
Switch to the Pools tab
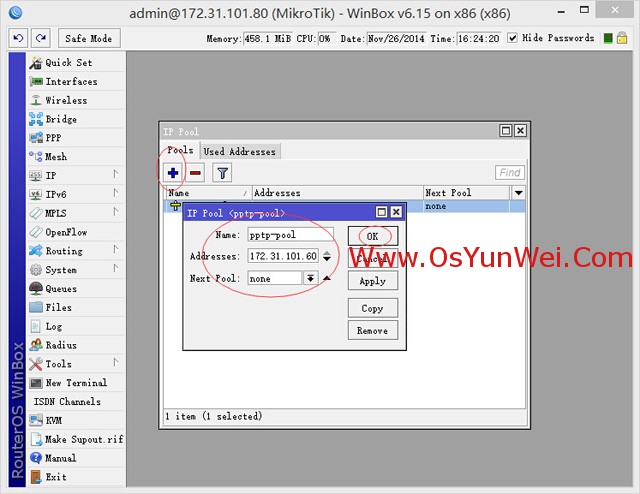pyautogui.click(x=180, y=150)
